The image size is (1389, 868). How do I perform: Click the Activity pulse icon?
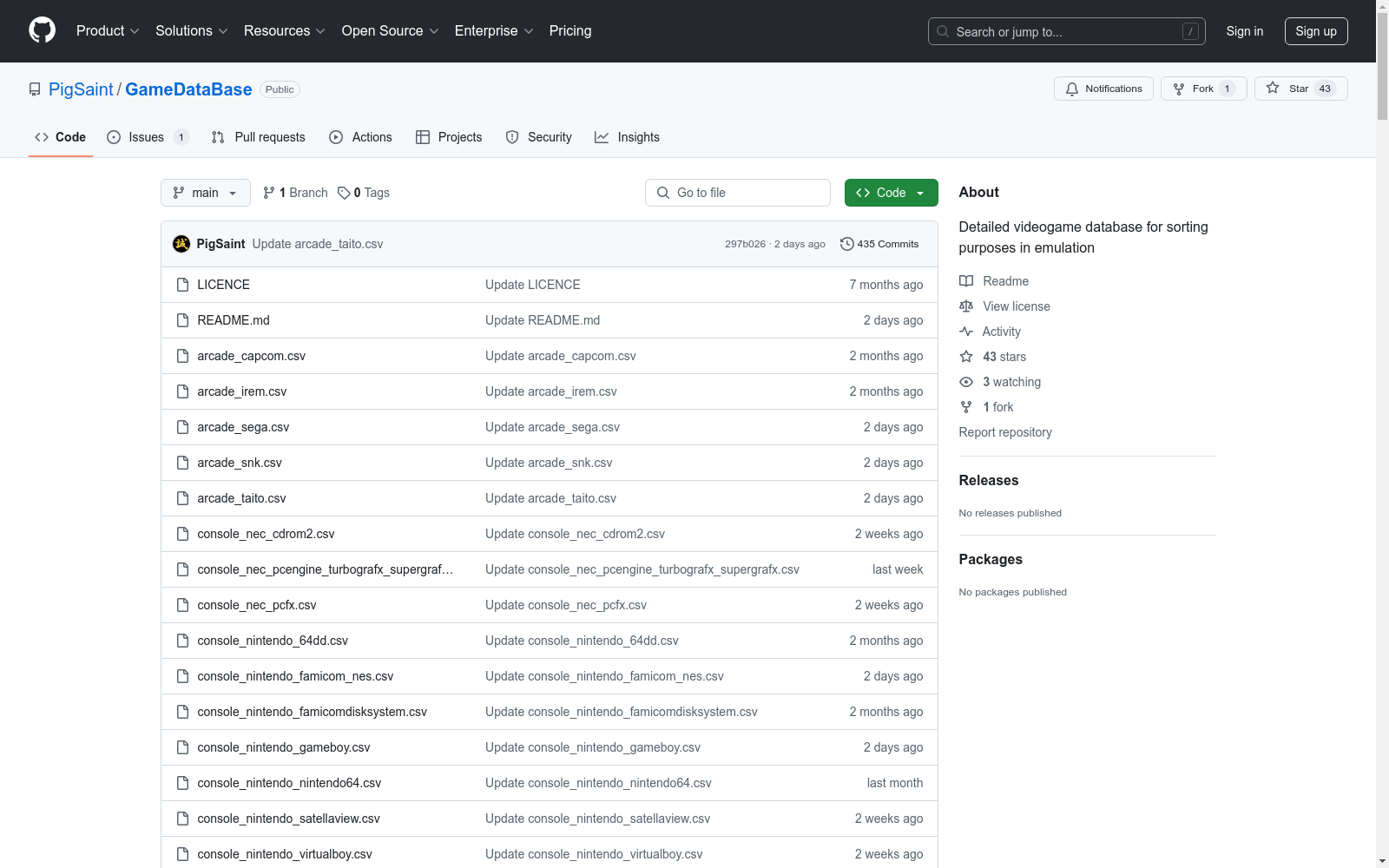coord(966,332)
